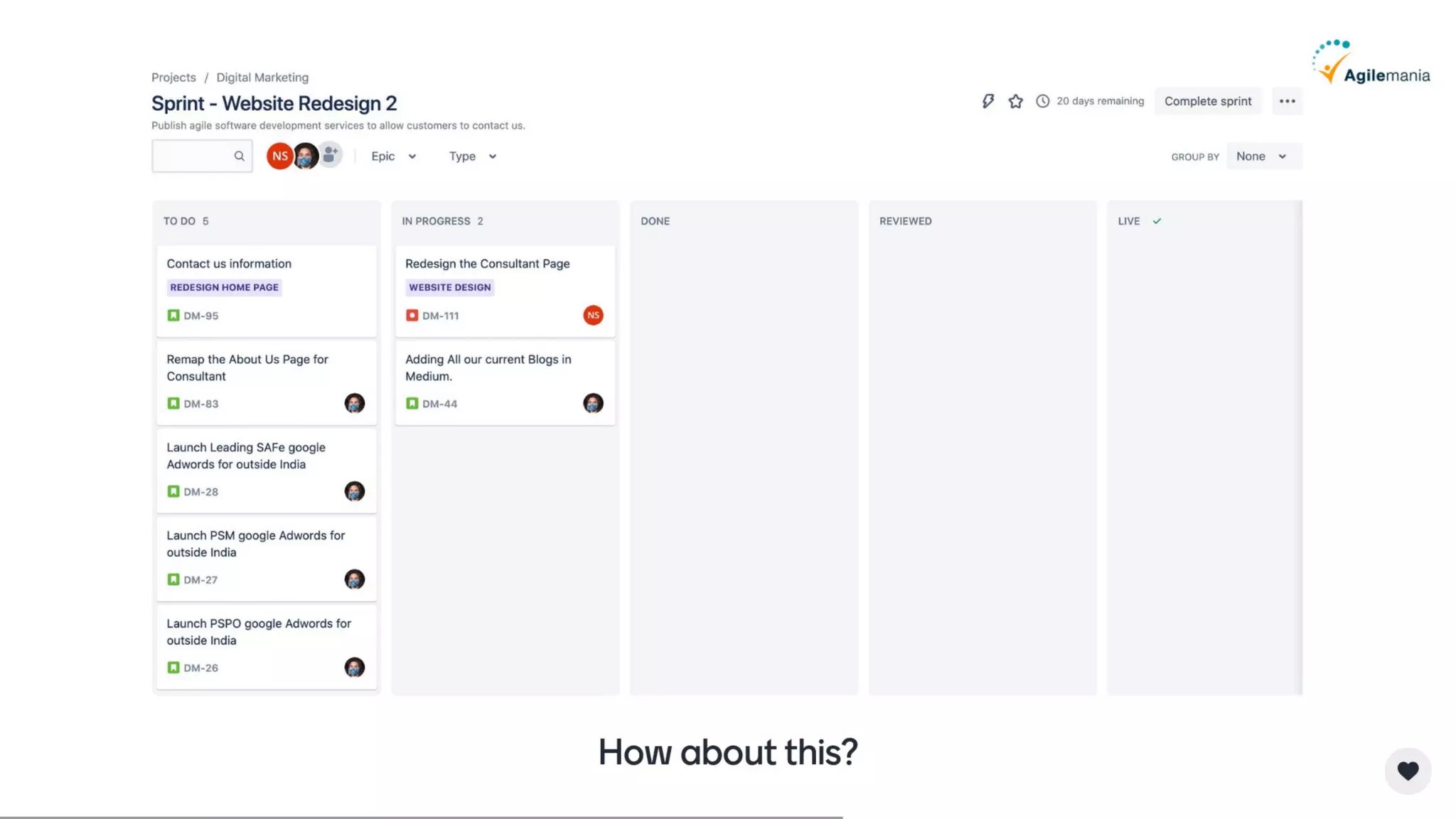
Task: Click assignee avatar on DM-27 card
Action: coord(354,579)
